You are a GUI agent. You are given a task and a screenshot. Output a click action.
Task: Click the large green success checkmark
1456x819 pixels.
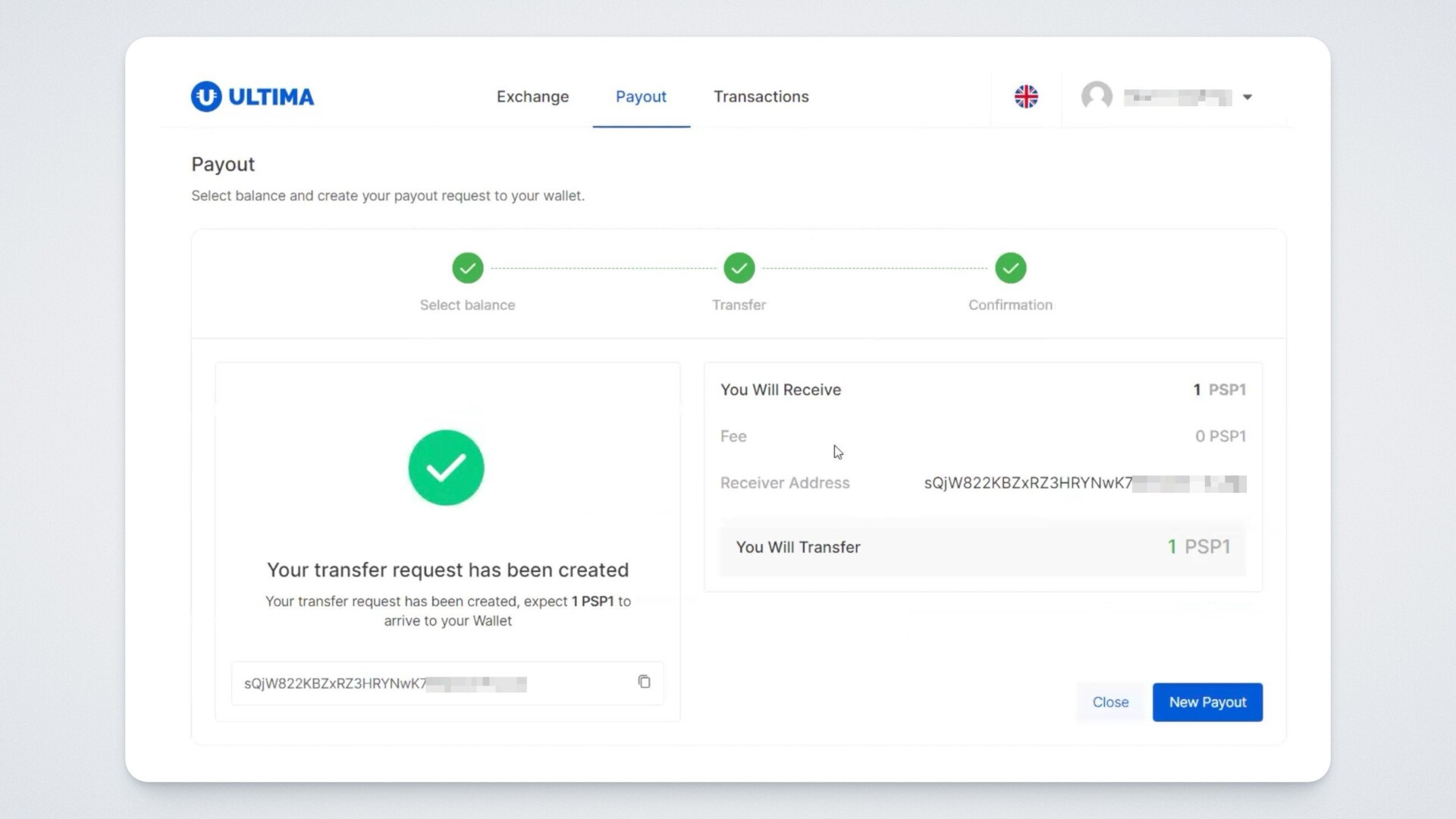pyautogui.click(x=446, y=468)
